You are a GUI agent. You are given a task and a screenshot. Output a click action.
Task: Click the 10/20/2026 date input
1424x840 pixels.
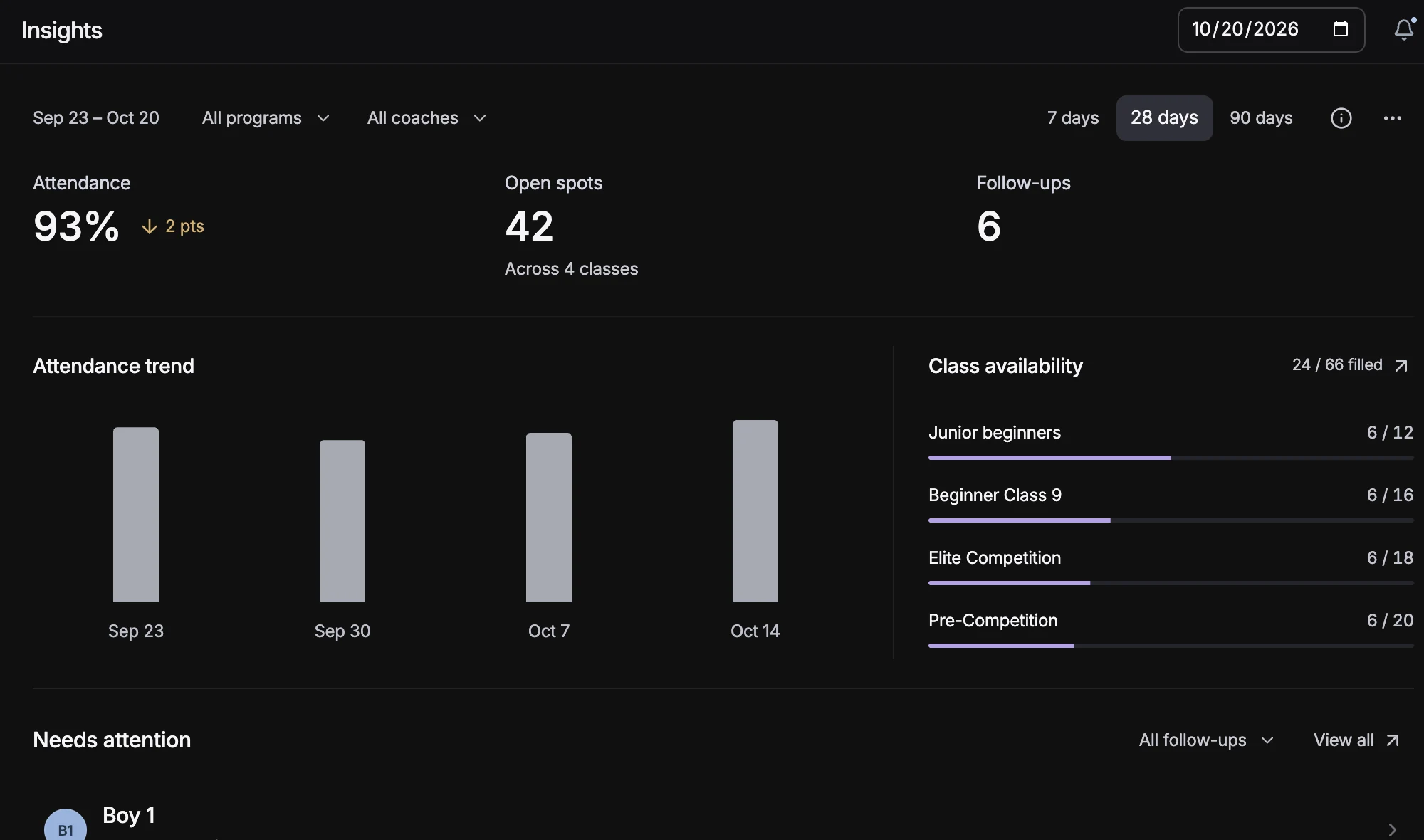pyautogui.click(x=1271, y=30)
